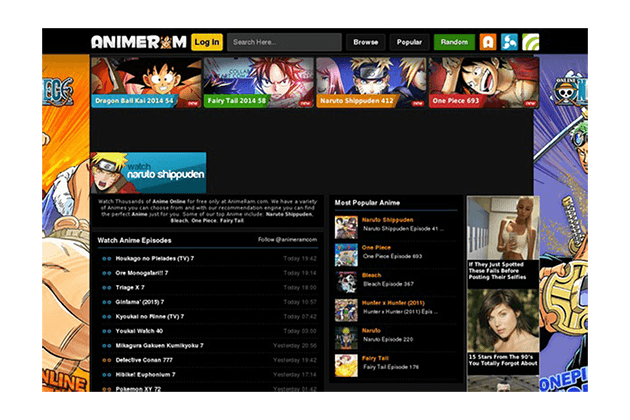The height and width of the screenshot is (420, 630).
Task: Click blue dots icon beside Ore Monogatari!! 7
Action: (x=106, y=273)
